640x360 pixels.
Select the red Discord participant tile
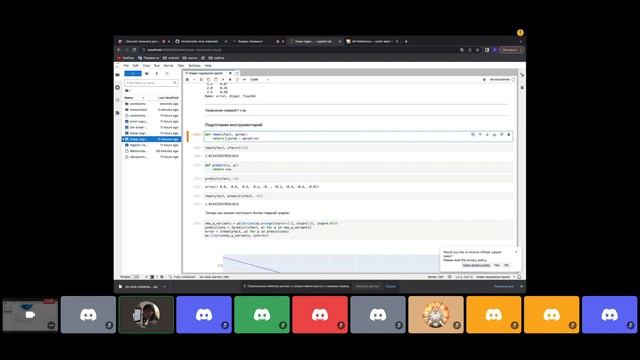click(x=320, y=314)
